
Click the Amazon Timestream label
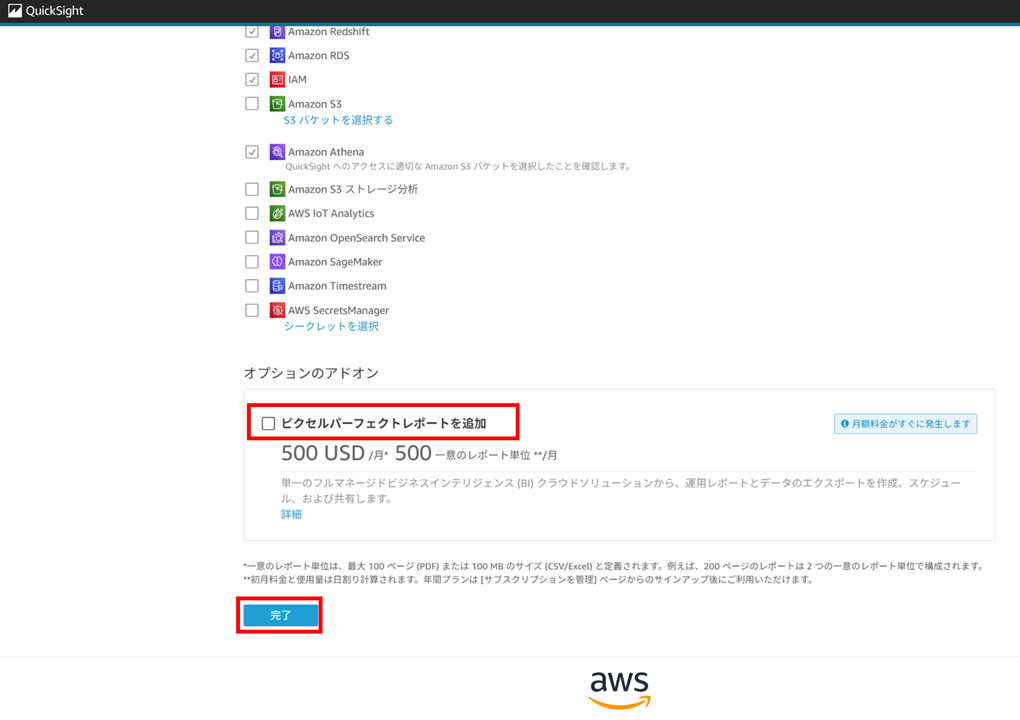point(337,286)
